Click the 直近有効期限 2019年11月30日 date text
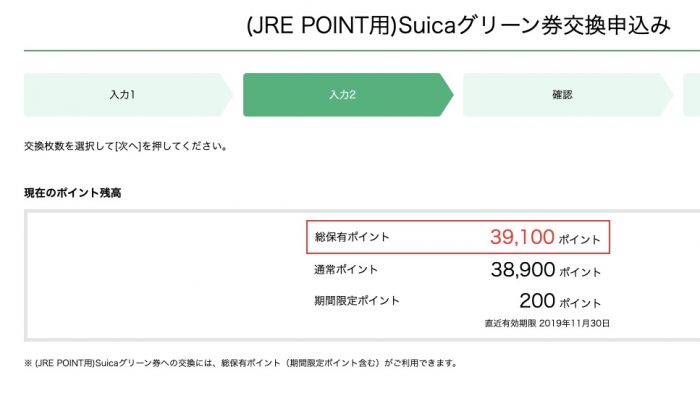 point(545,324)
